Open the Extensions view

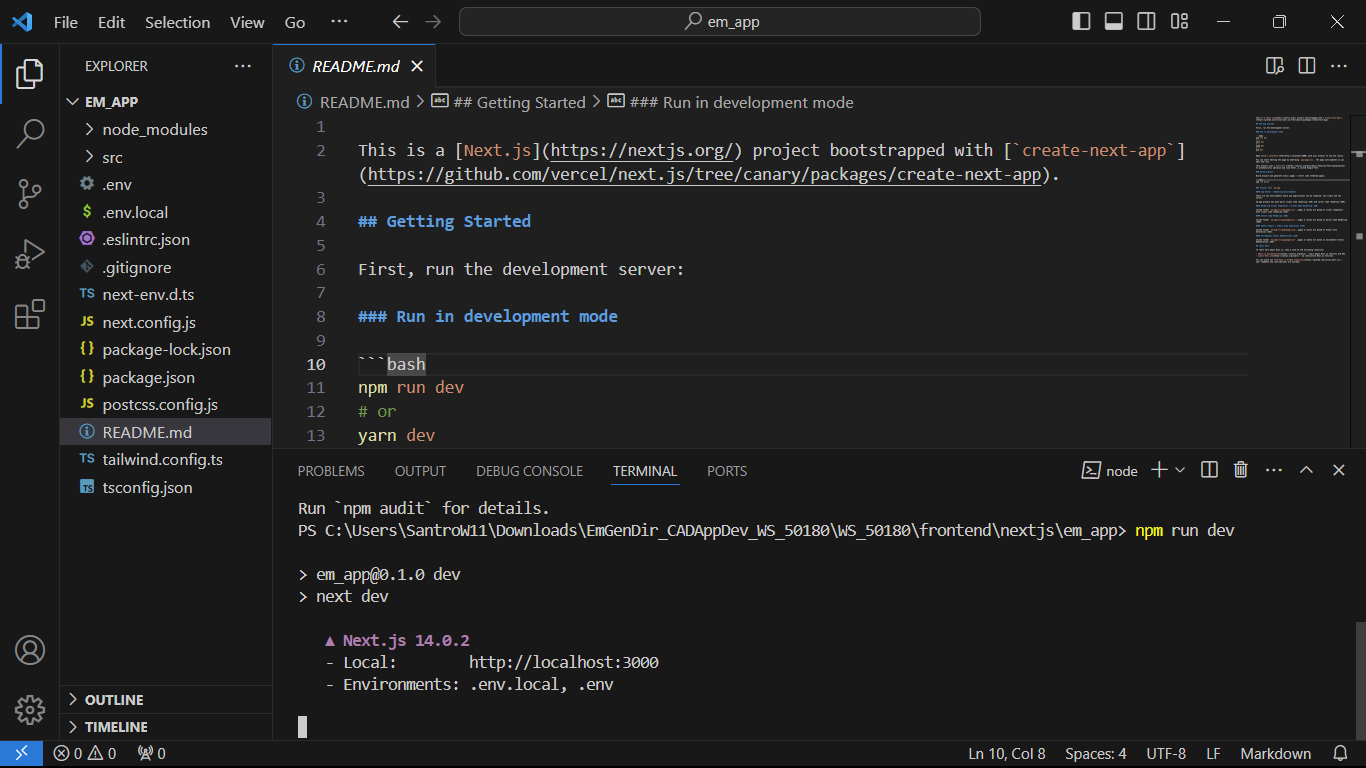[30, 314]
